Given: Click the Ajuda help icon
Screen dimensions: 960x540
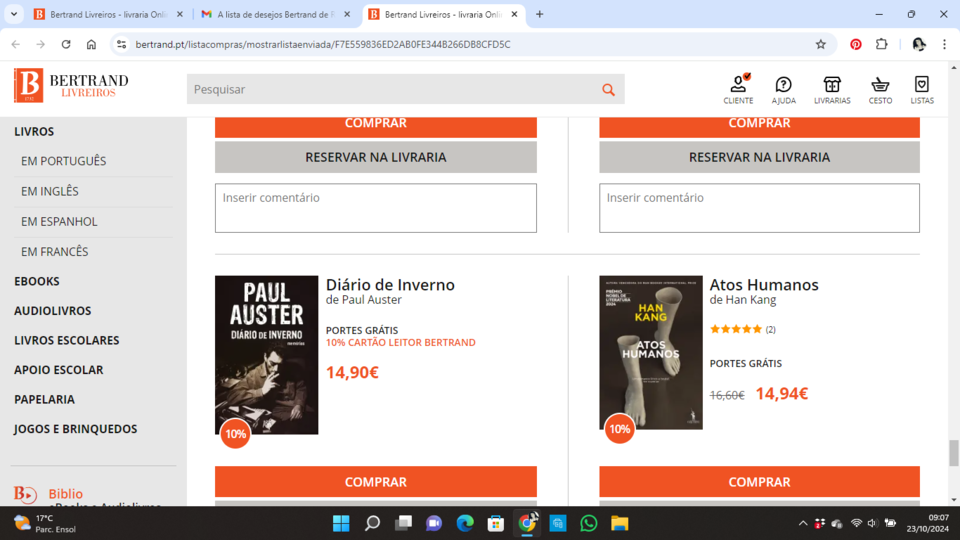Looking at the screenshot, I should (x=784, y=88).
